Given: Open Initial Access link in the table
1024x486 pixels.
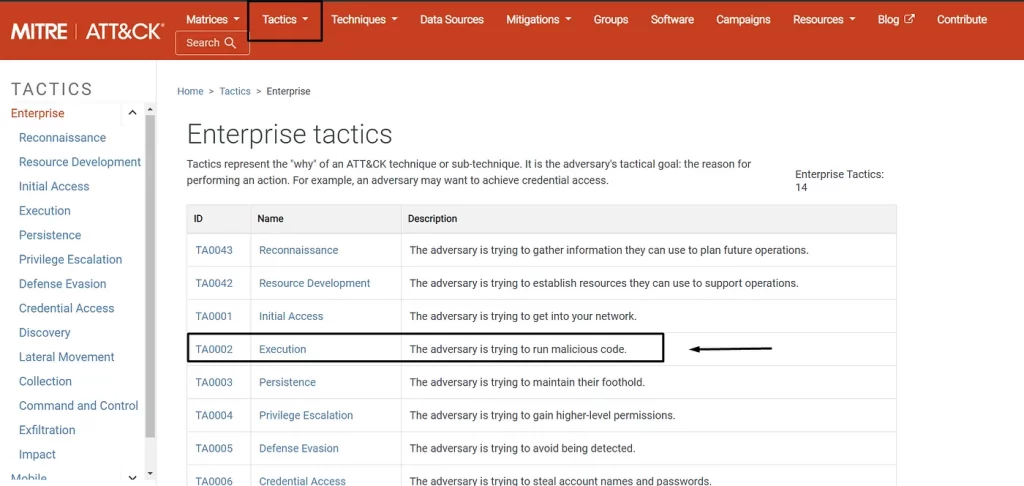Looking at the screenshot, I should coord(291,316).
